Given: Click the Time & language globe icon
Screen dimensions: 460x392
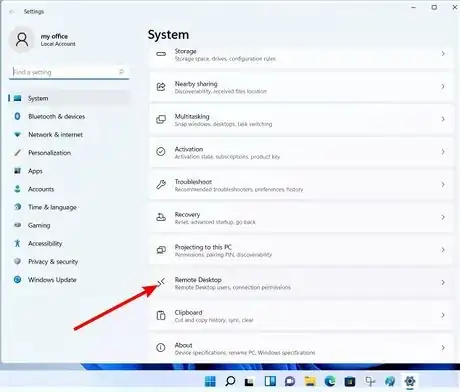Looking at the screenshot, I should coord(17,207).
